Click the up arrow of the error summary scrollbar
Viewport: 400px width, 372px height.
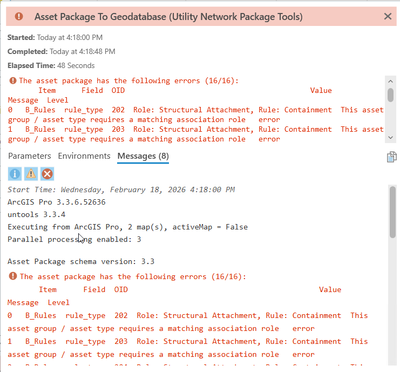[x=391, y=81]
